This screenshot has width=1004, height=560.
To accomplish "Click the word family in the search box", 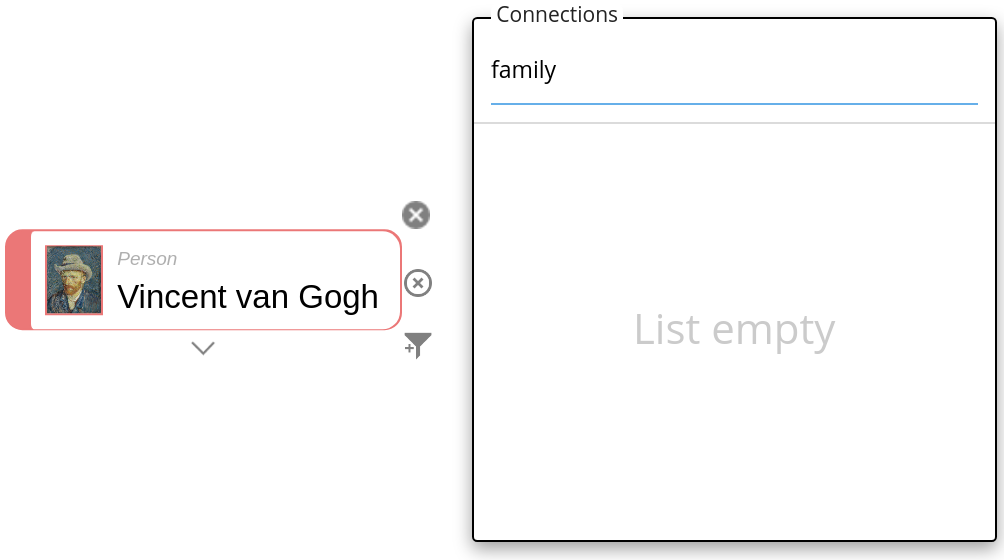I will point(523,70).
